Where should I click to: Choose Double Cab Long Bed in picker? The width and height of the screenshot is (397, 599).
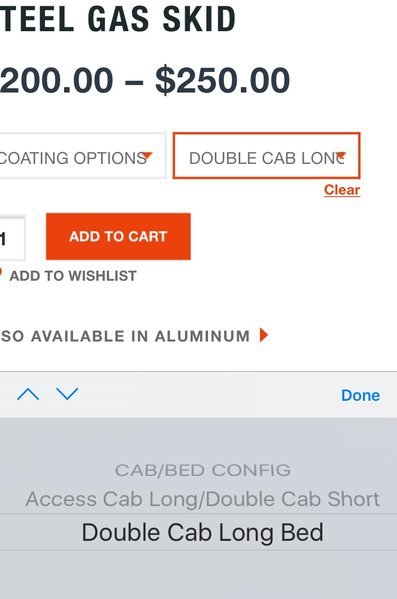[x=203, y=532]
